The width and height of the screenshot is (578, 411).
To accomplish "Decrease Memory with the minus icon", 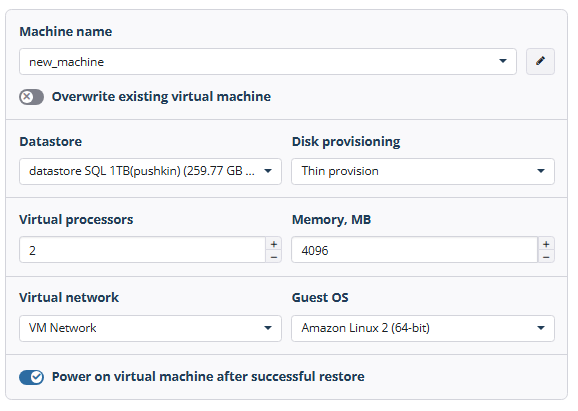I will coord(546,257).
